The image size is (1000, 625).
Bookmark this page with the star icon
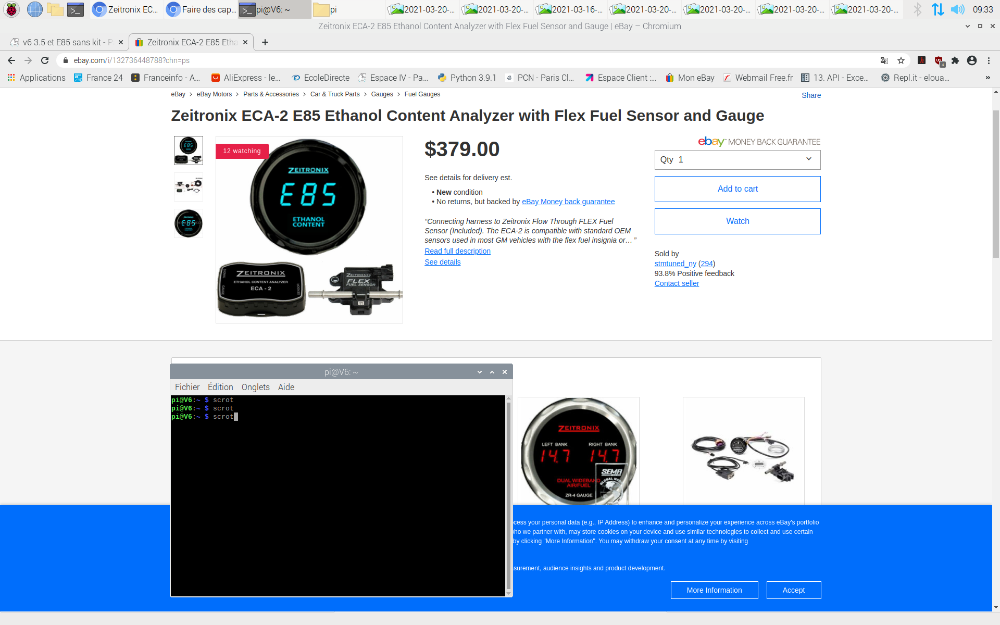click(x=901, y=60)
